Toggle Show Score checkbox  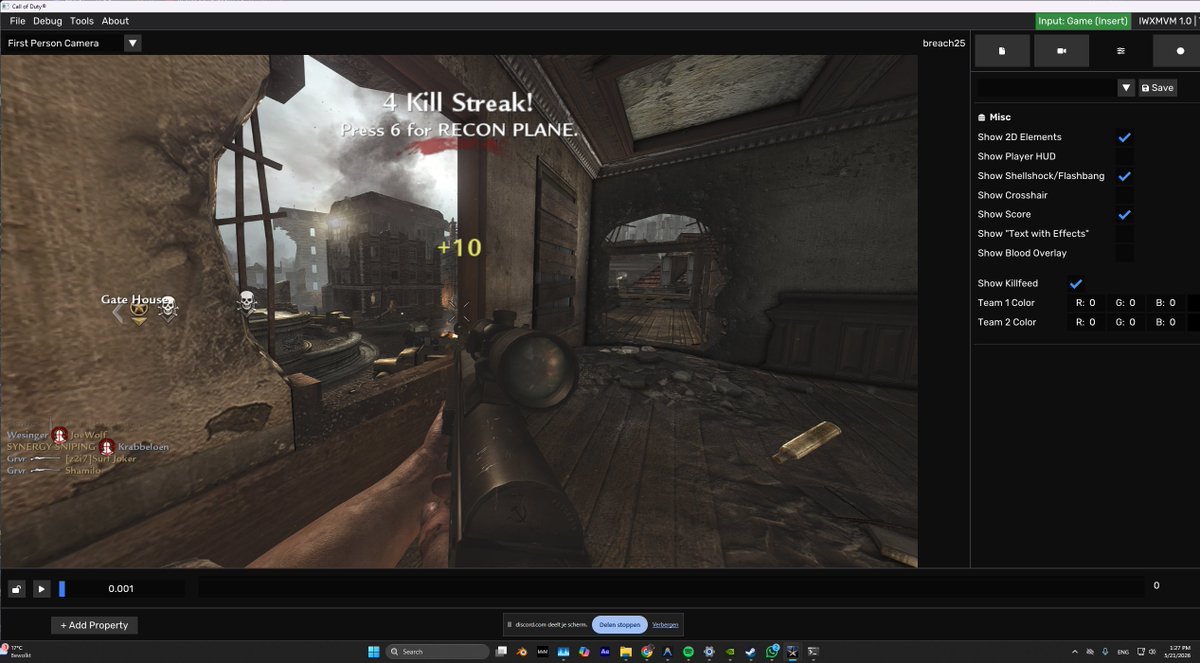[x=1124, y=214]
